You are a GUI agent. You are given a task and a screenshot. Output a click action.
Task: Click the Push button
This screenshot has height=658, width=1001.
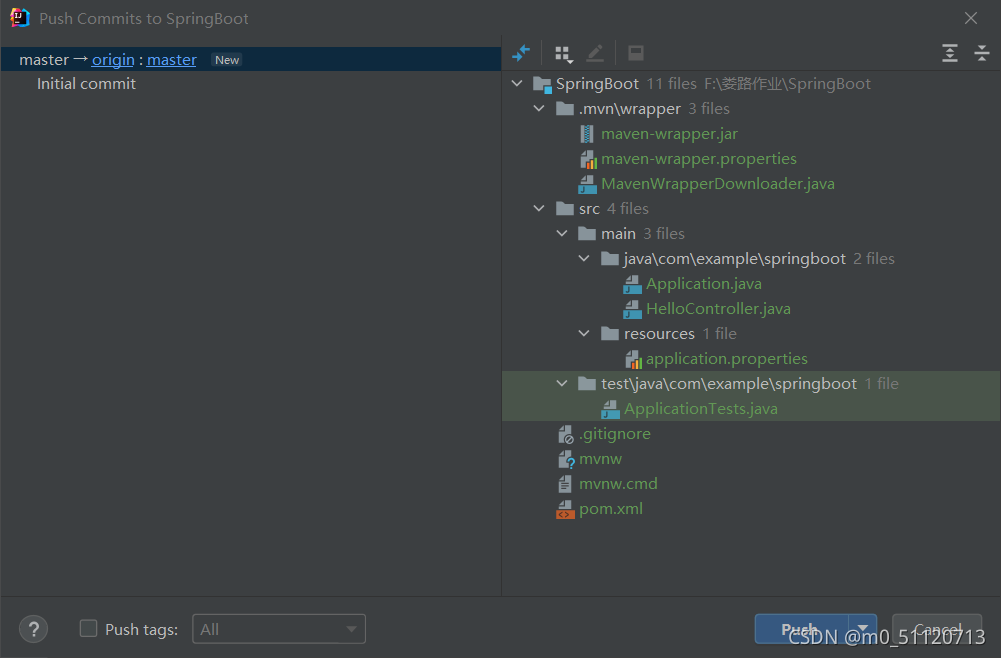[801, 629]
